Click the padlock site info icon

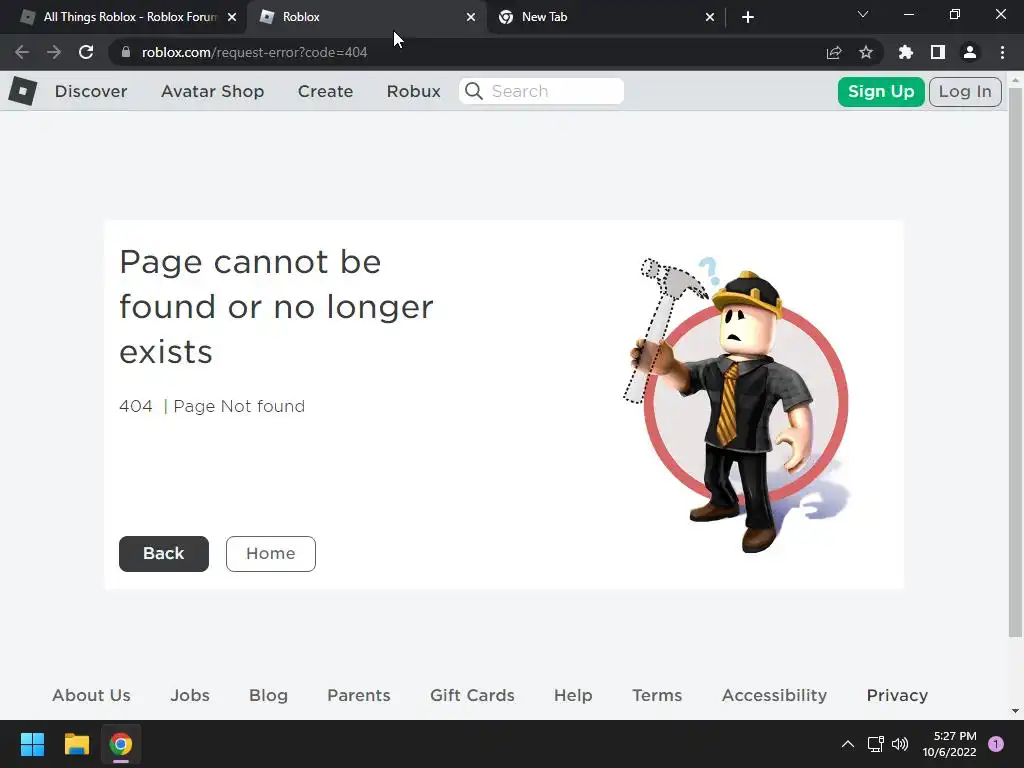126,52
